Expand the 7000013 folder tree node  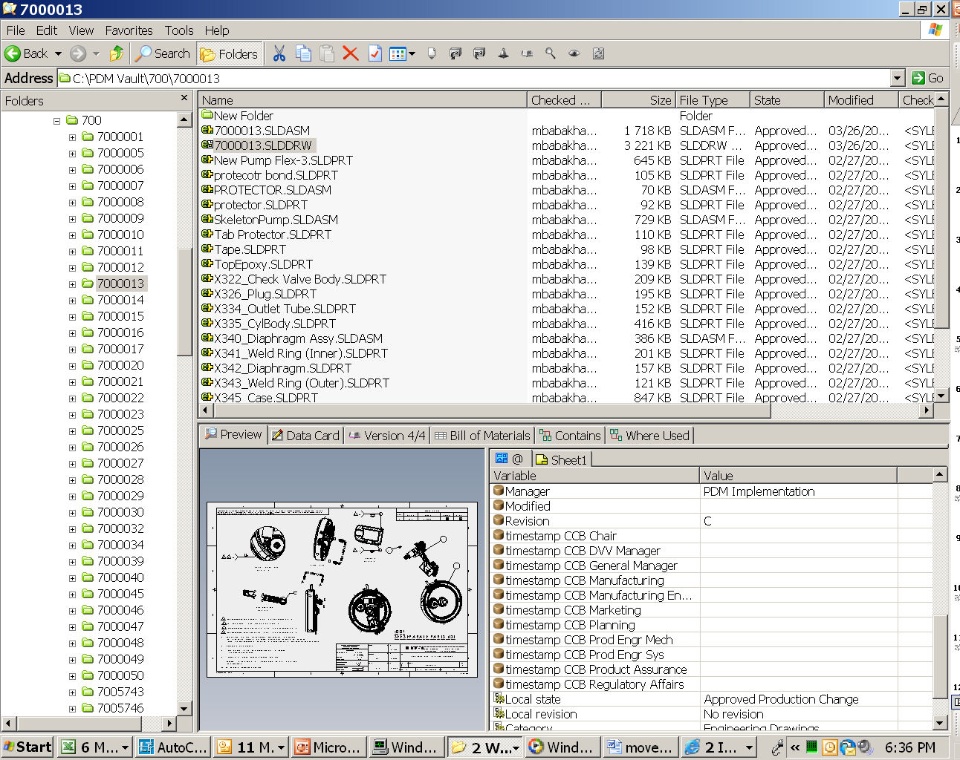coord(73,284)
